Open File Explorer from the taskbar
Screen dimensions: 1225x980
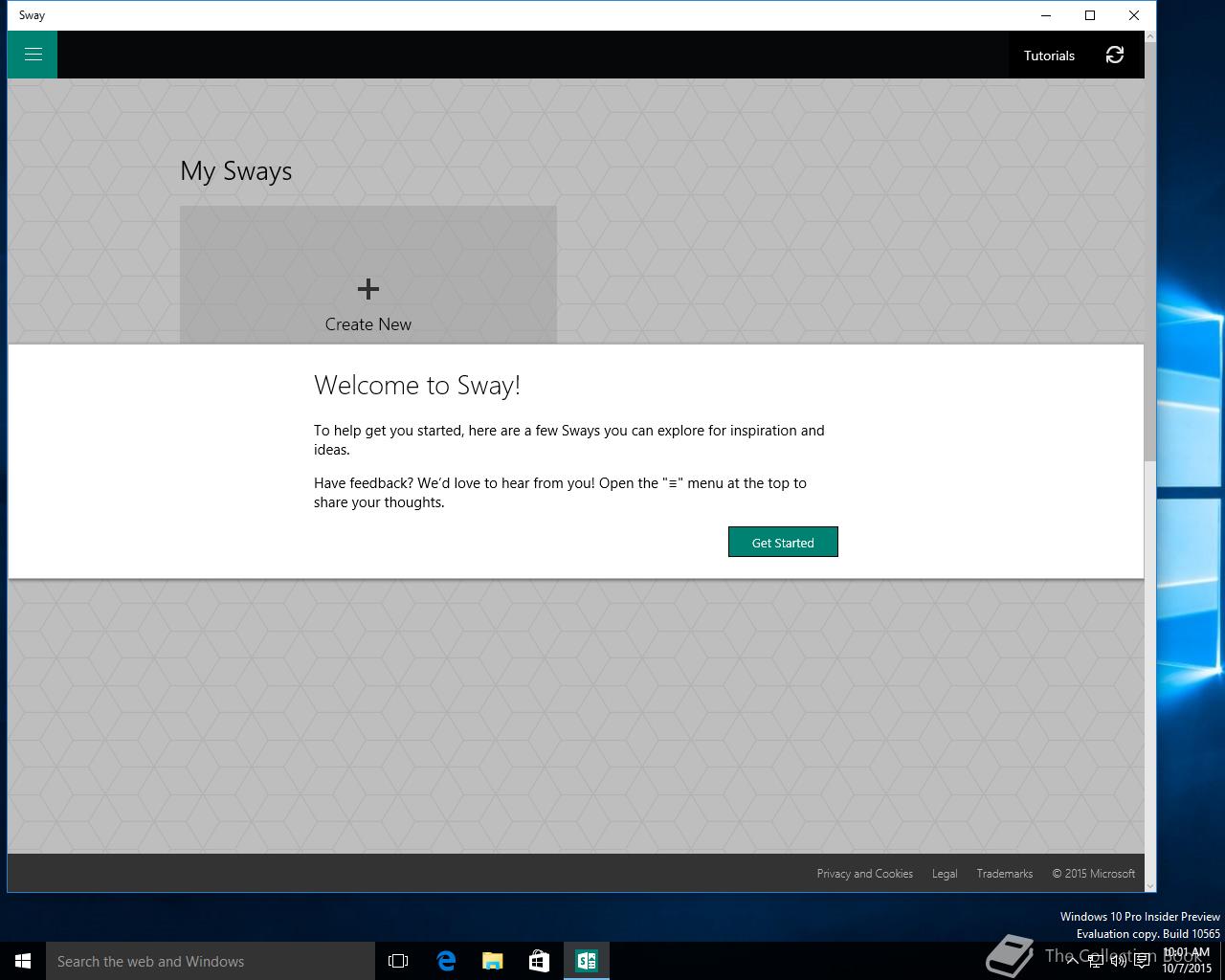point(493,961)
